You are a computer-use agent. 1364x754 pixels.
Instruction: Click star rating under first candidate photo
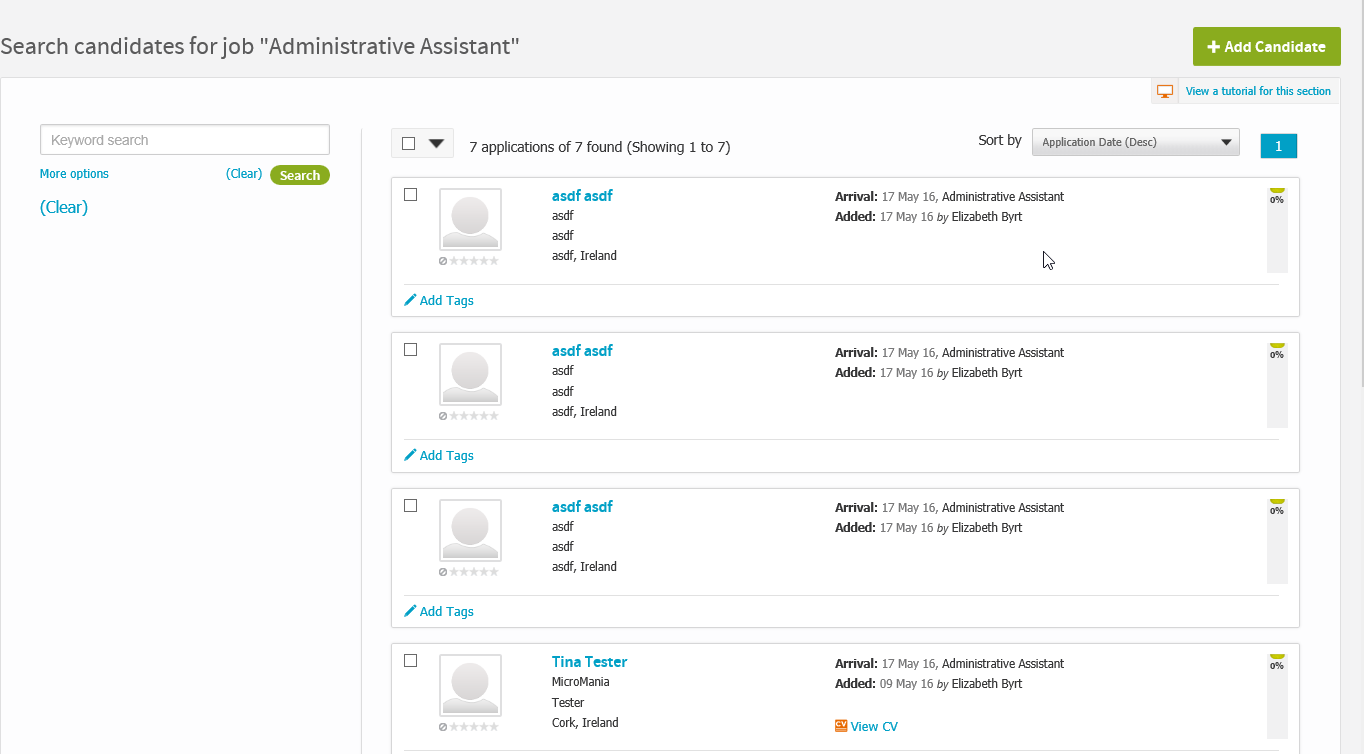click(473, 261)
